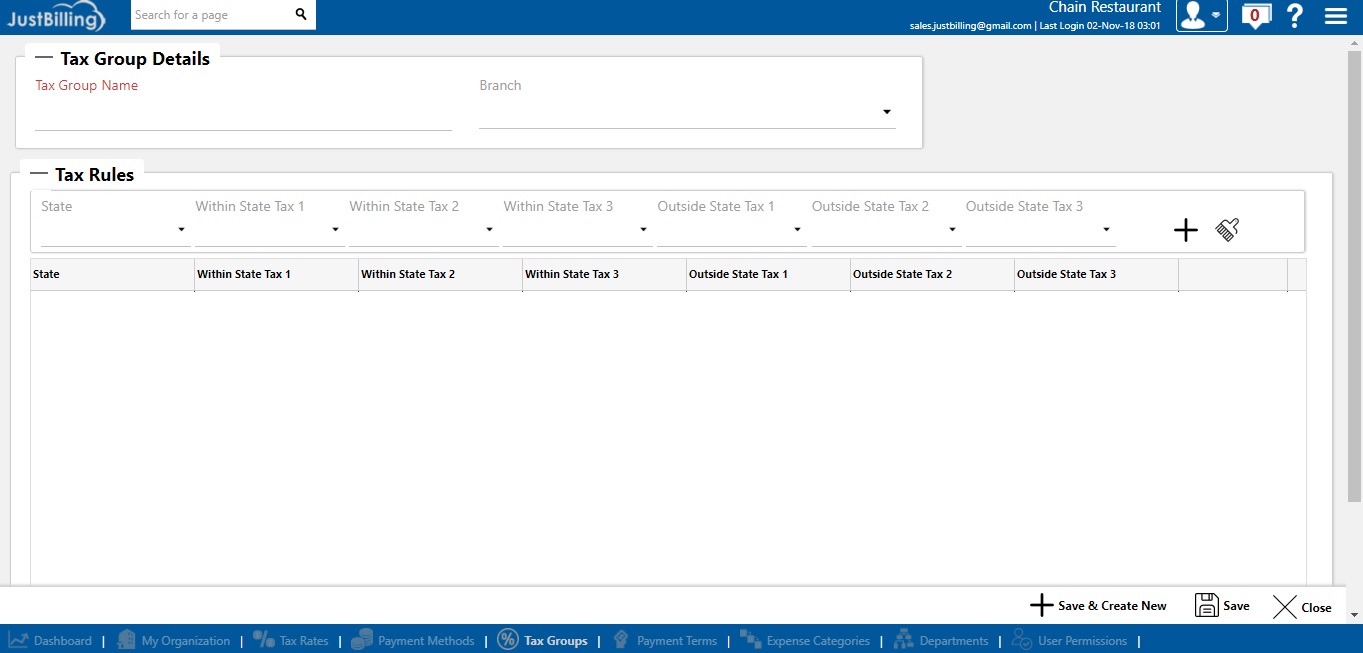Click the Close button label
Image resolution: width=1363 pixels, height=653 pixels.
[1316, 608]
